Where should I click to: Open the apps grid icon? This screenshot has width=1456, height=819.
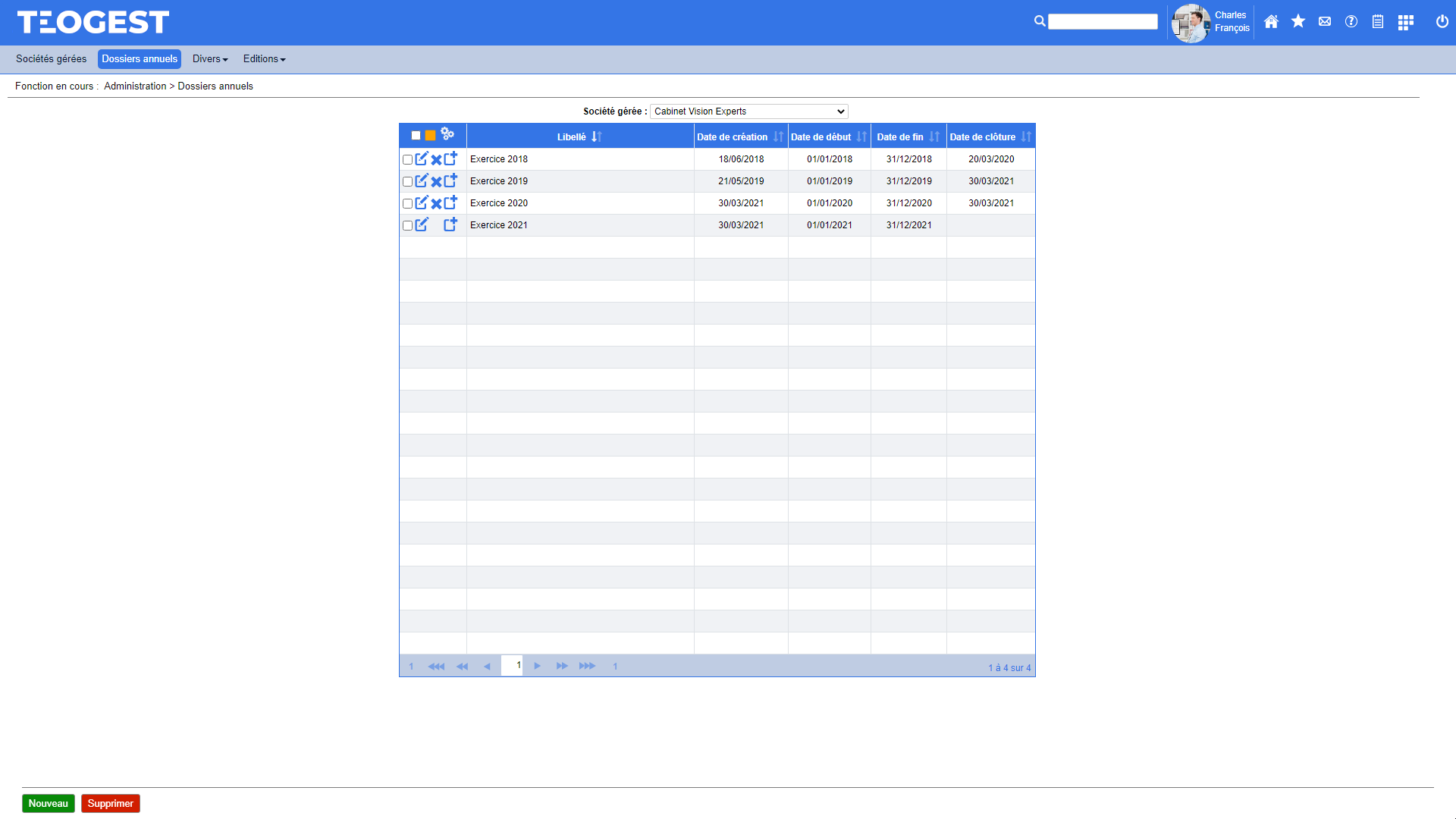tap(1406, 22)
